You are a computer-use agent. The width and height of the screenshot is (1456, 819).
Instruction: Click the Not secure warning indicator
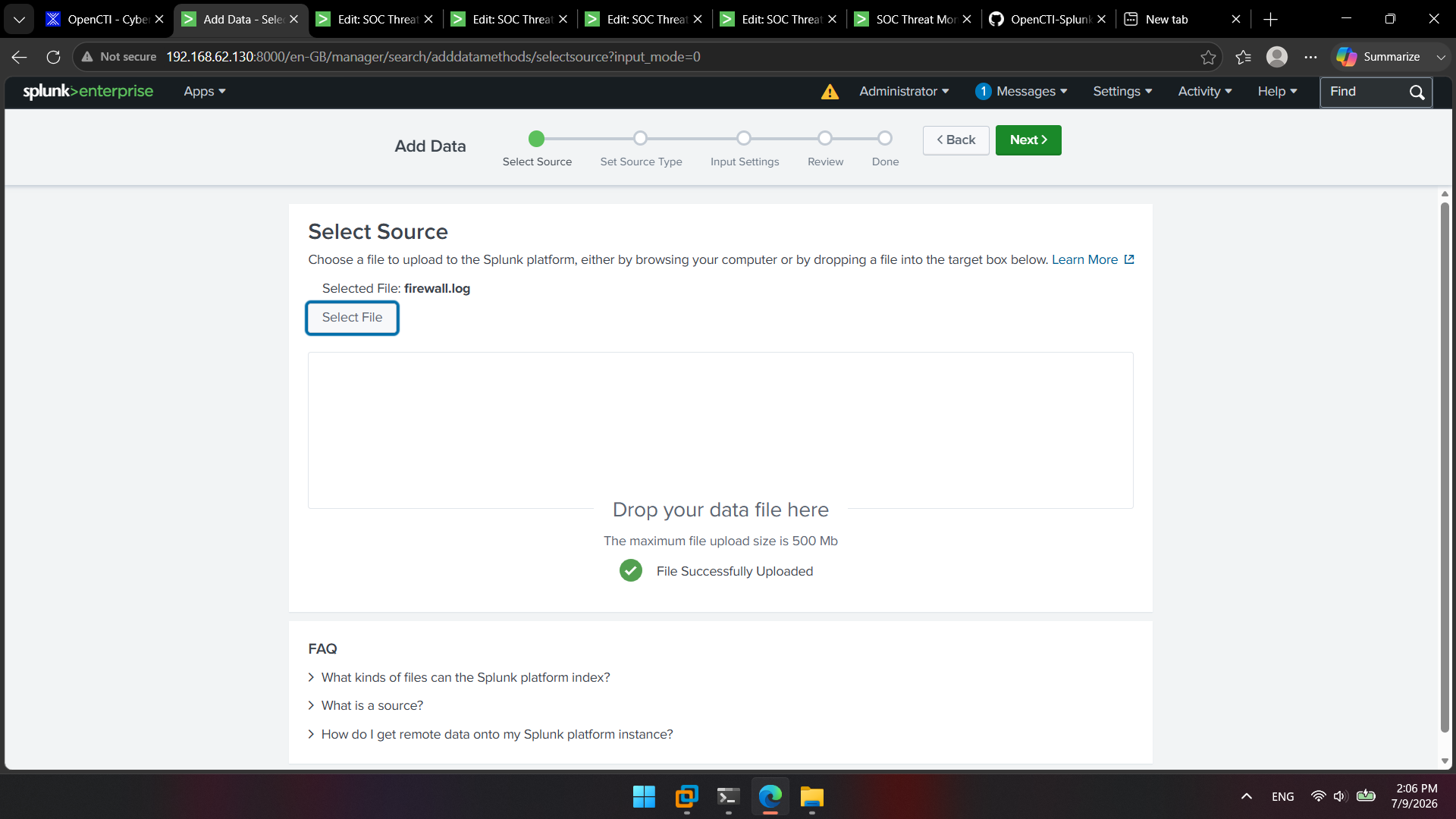tap(119, 57)
